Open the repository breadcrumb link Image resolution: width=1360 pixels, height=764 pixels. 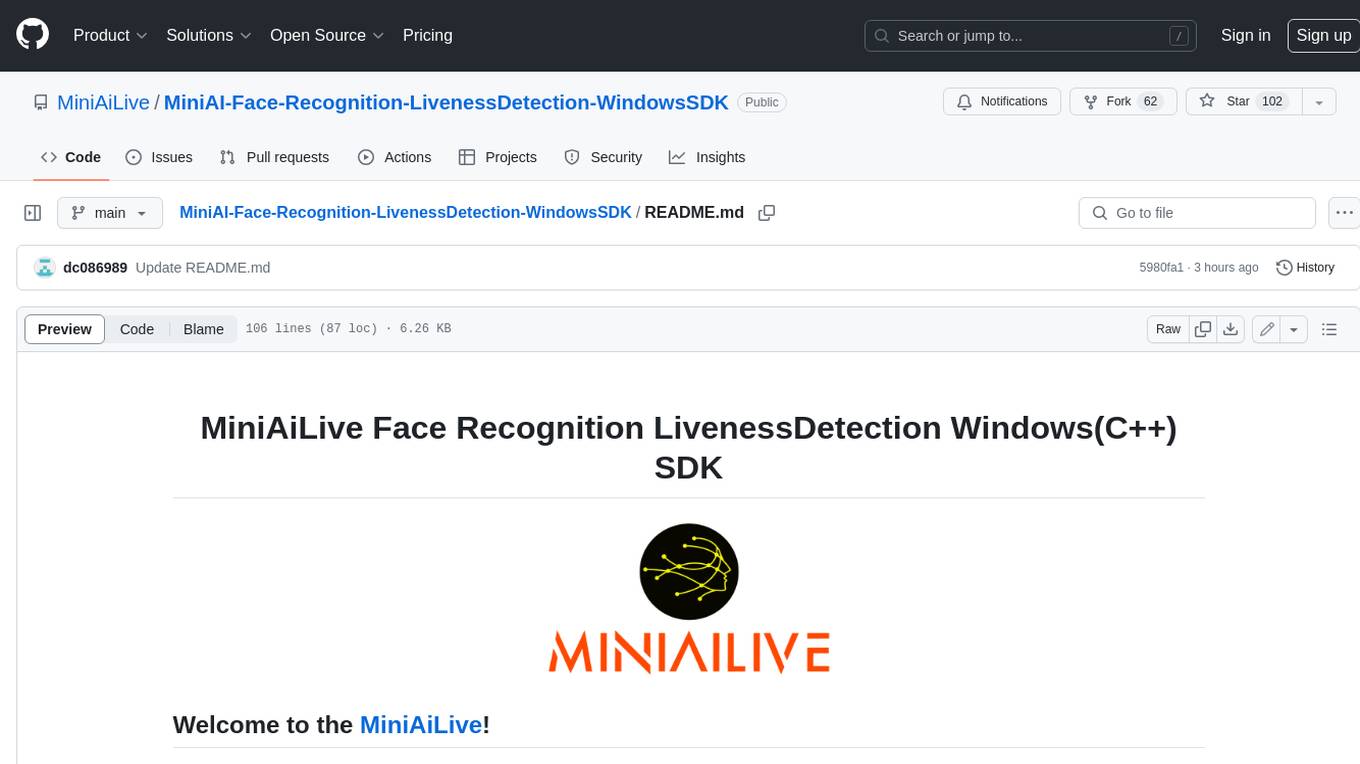click(x=405, y=212)
